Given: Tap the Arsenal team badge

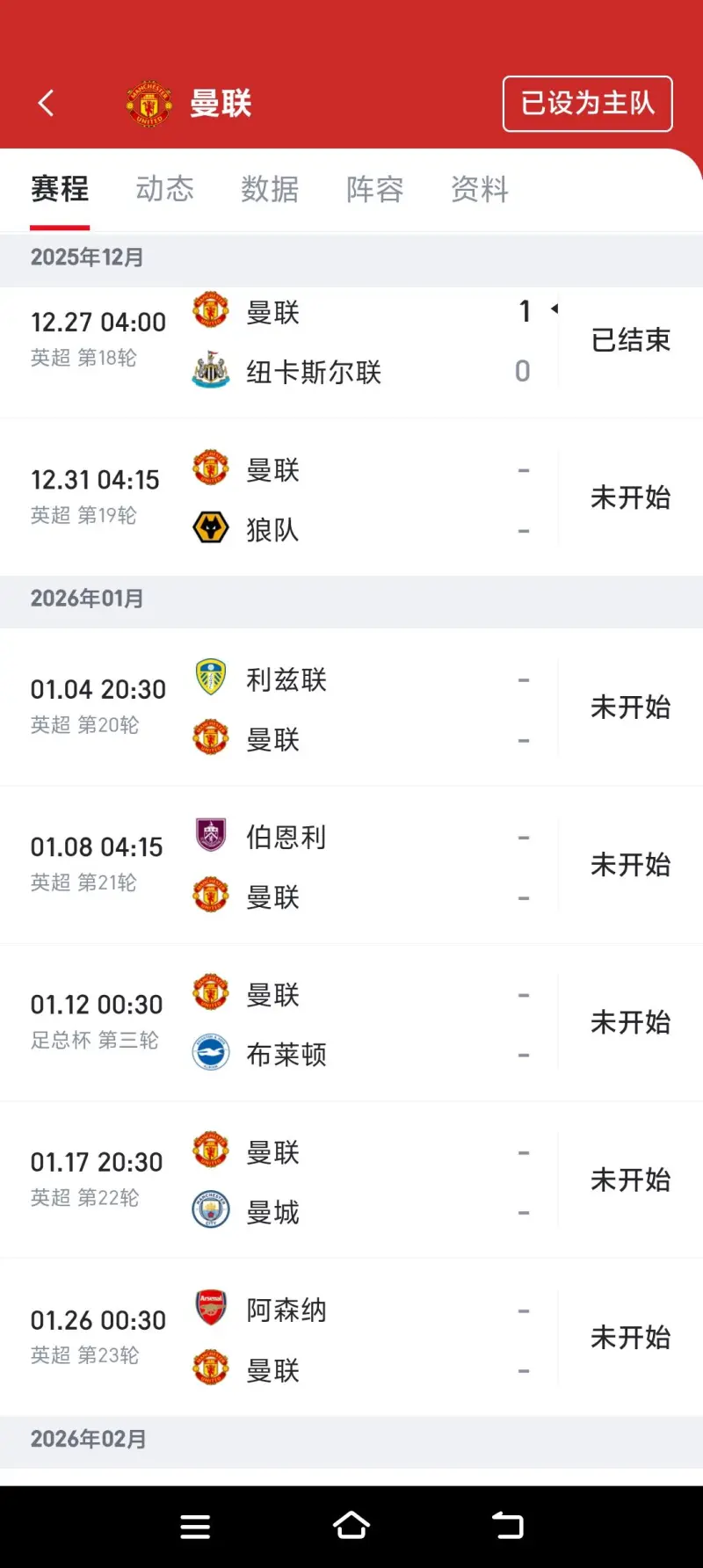Looking at the screenshot, I should tap(211, 1308).
